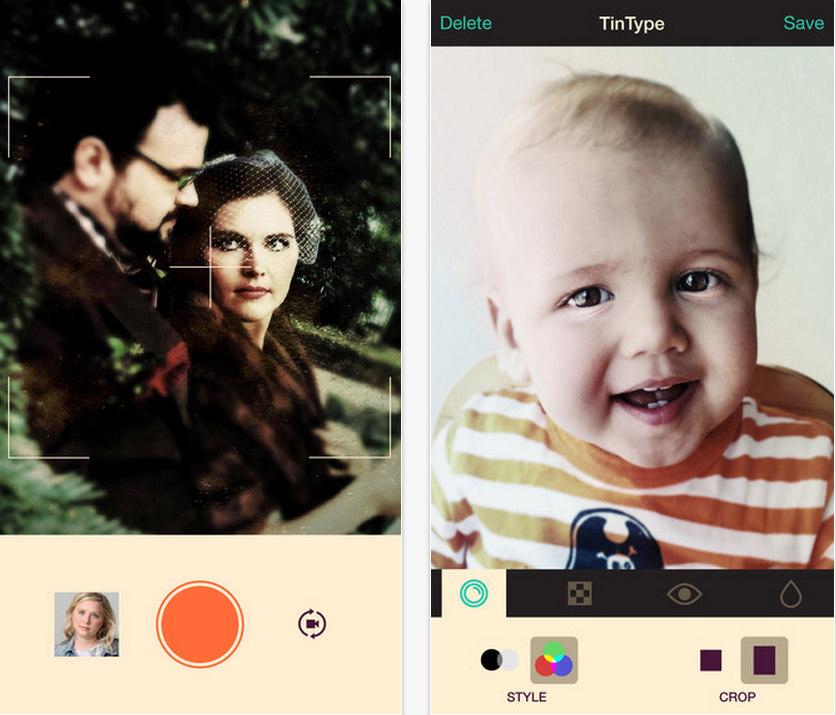The image size is (836, 715).
Task: Open the last photo thumbnail of blonde woman
Action: point(86,624)
